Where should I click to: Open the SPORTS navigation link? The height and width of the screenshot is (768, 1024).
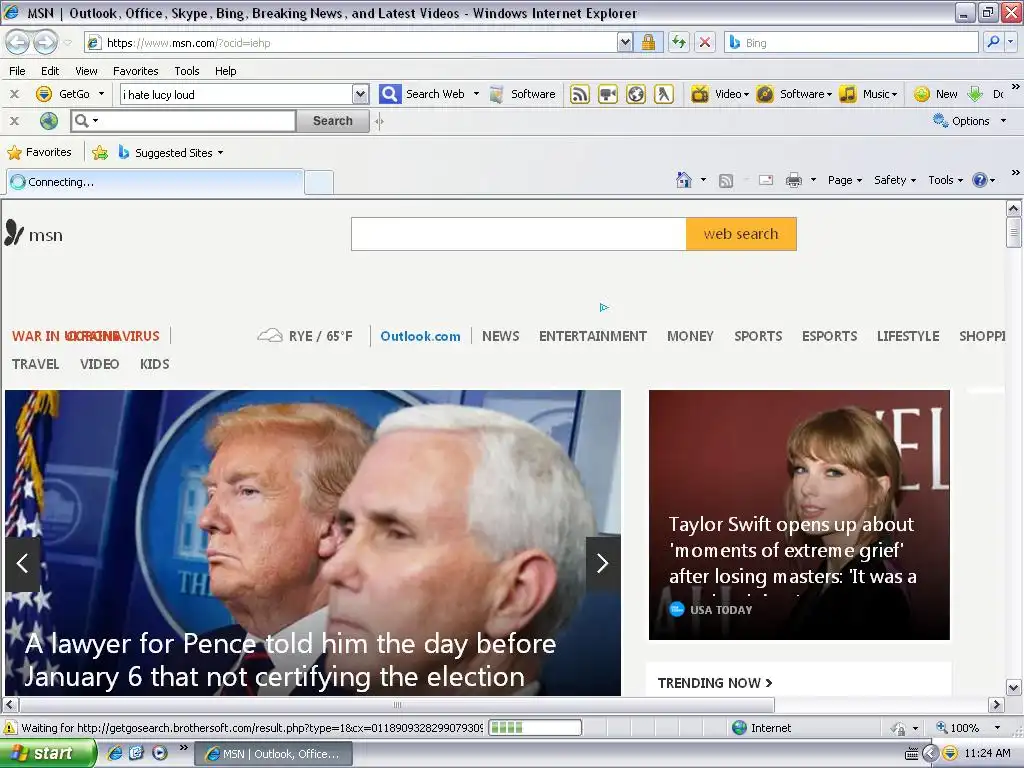click(x=758, y=336)
